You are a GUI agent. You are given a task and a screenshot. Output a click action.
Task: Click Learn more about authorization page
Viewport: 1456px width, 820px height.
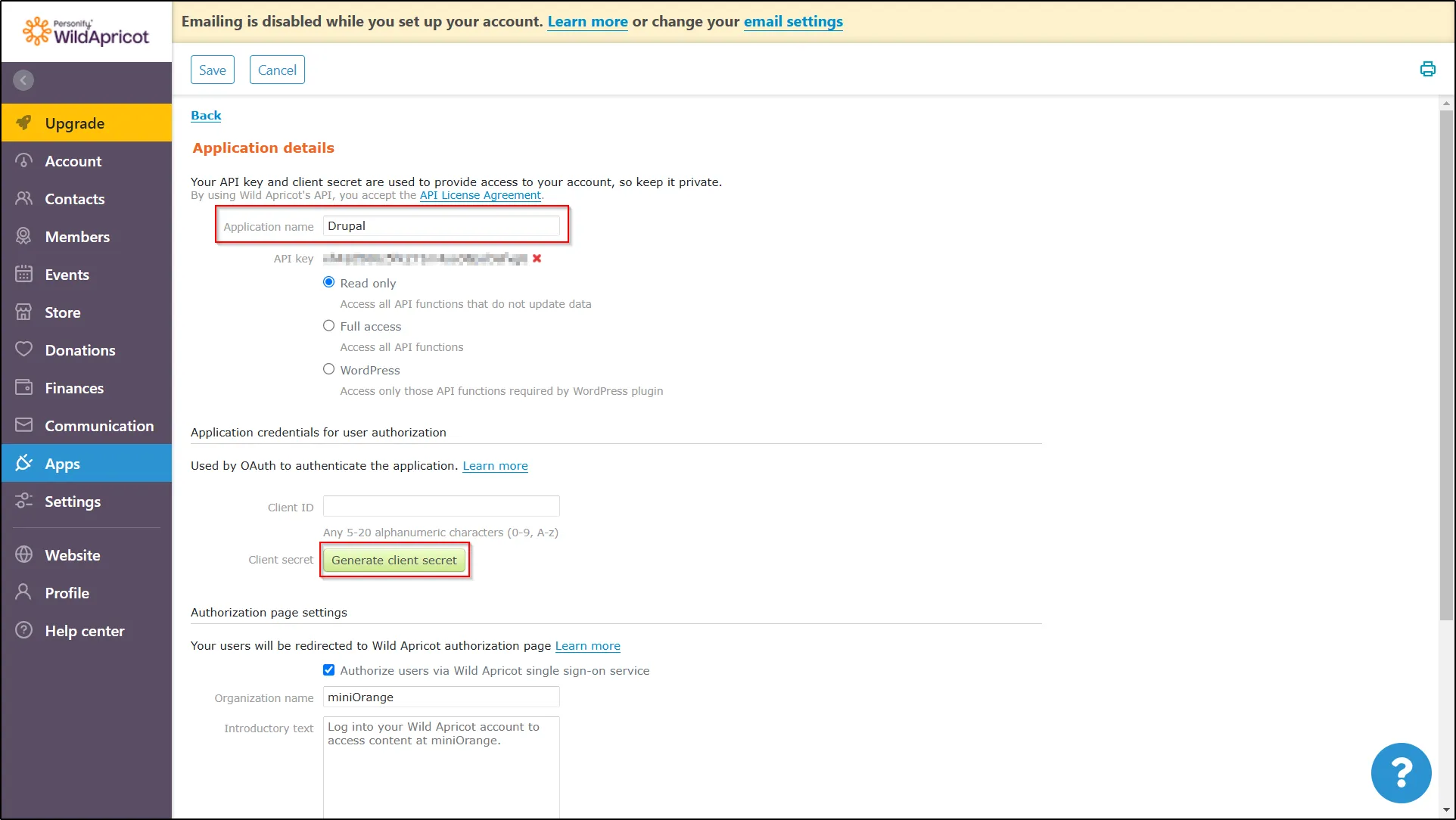coord(587,646)
